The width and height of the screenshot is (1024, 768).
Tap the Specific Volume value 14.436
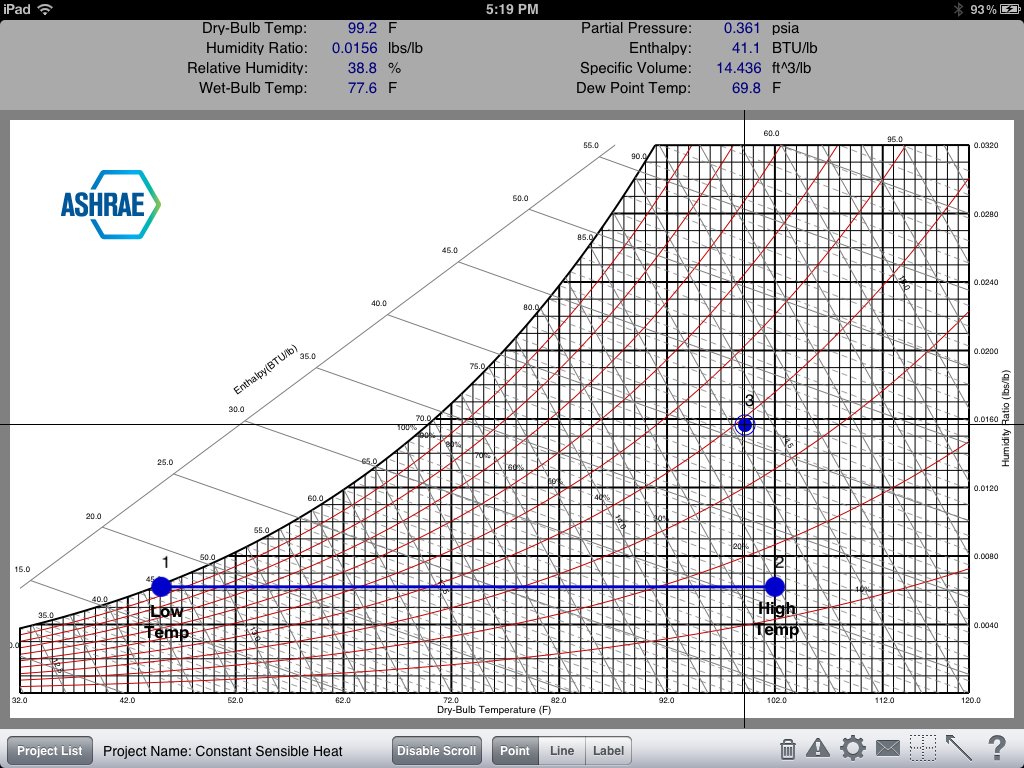(739, 68)
